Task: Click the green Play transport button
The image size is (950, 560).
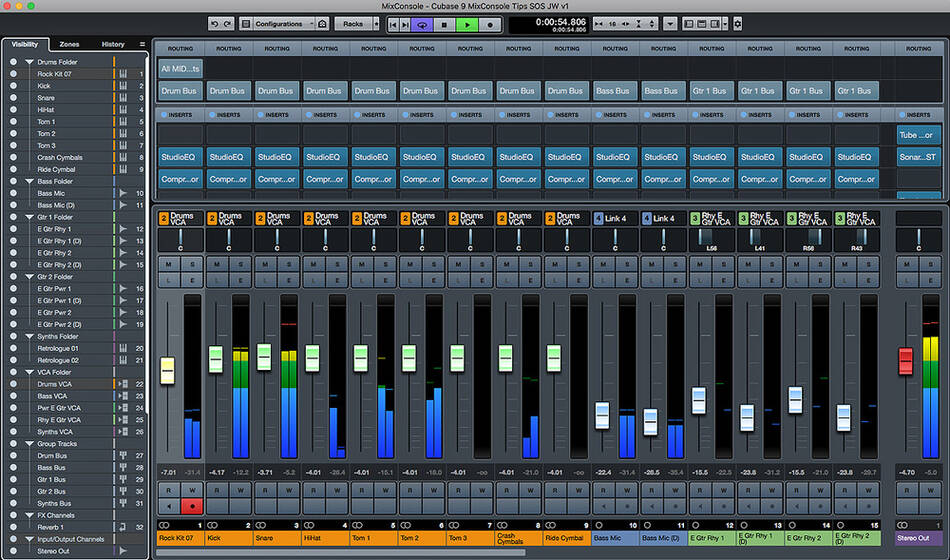Action: 467,24
